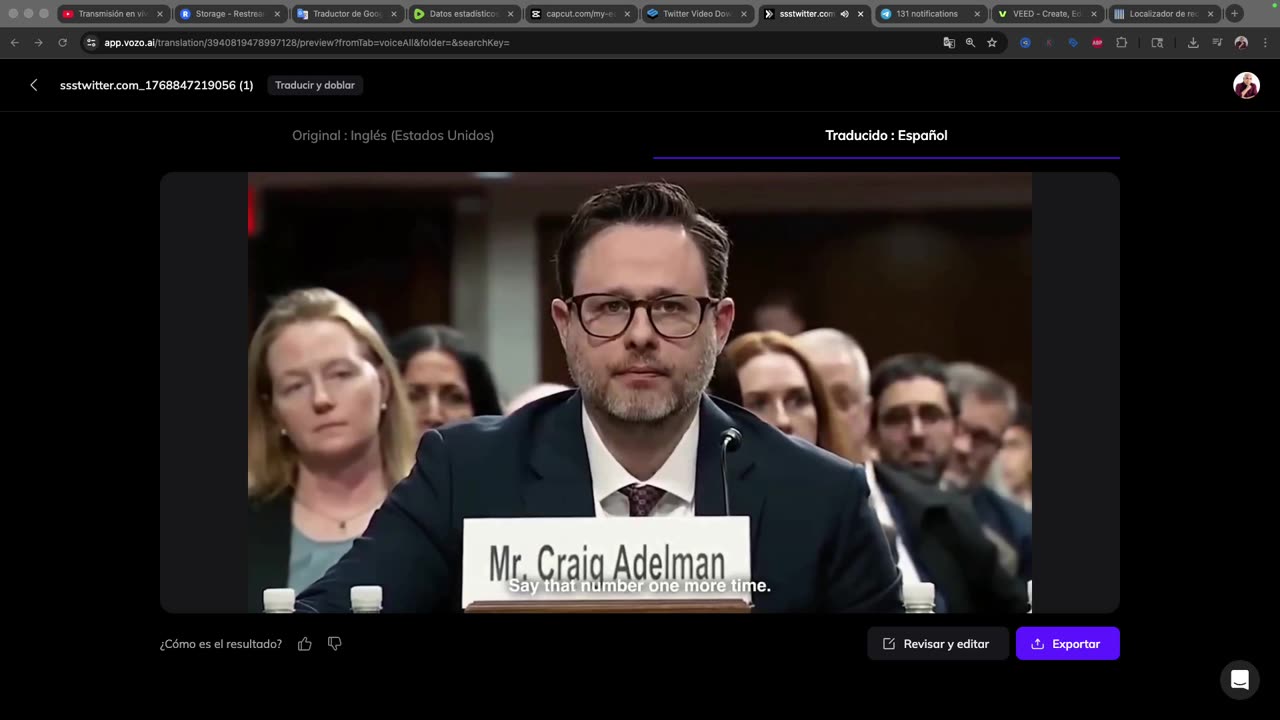1280x720 pixels.
Task: Open the Chrome profile avatar
Action: point(1241,43)
